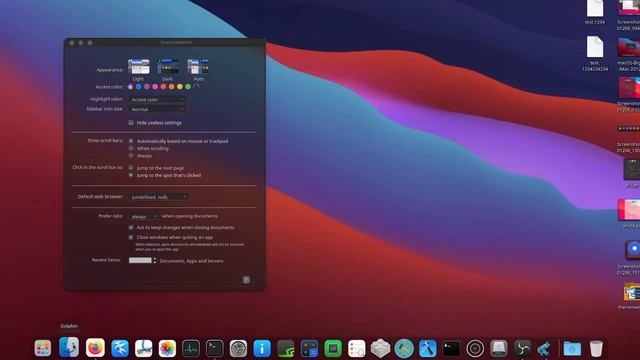640x360 pixels.
Task: Open System Preferences gear icon in dock
Action: click(238, 348)
